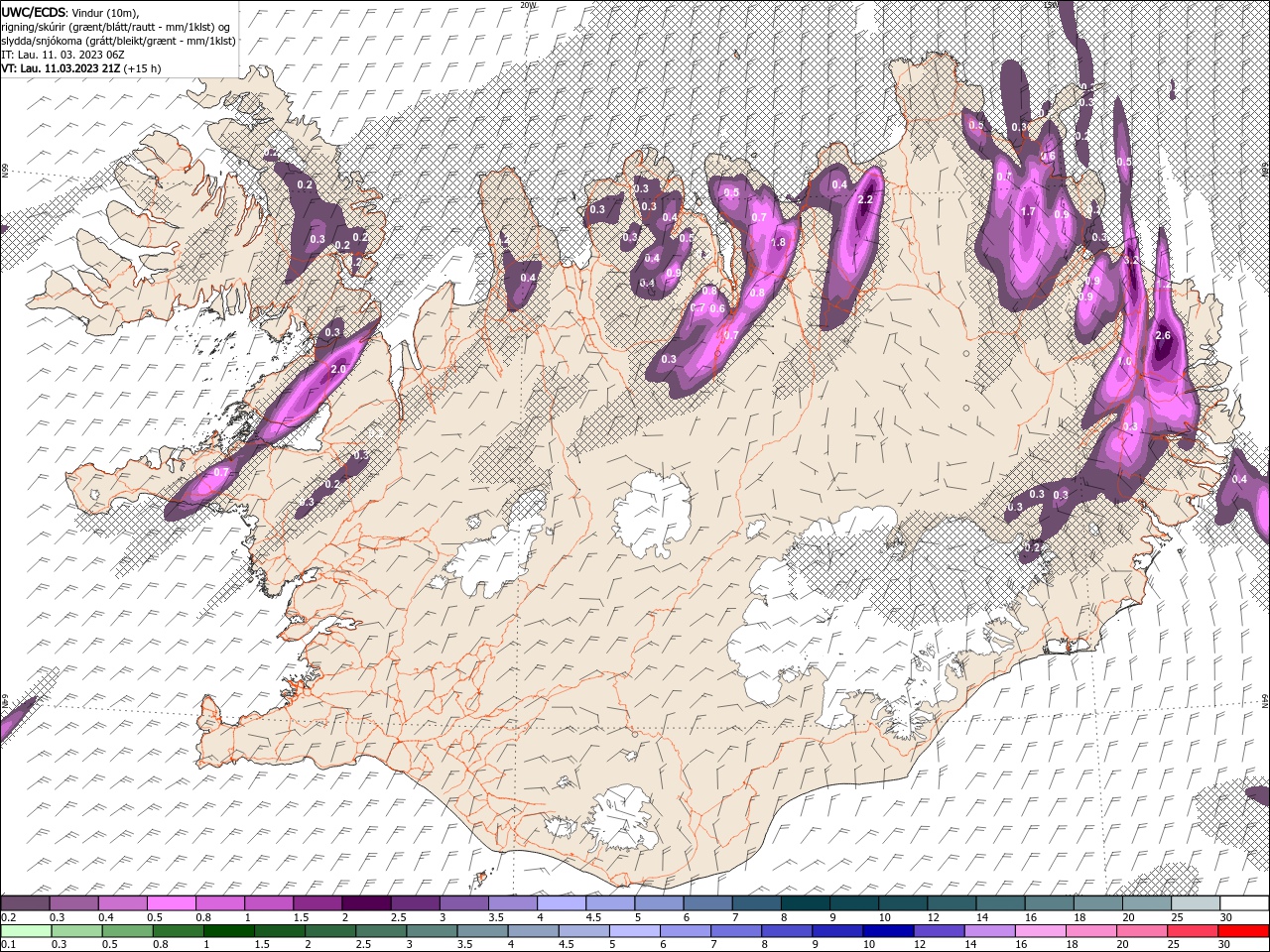Click the dark green bottom legend swatch between 1 and 1.5
Screen dimensions: 1270x952
coord(228,930)
